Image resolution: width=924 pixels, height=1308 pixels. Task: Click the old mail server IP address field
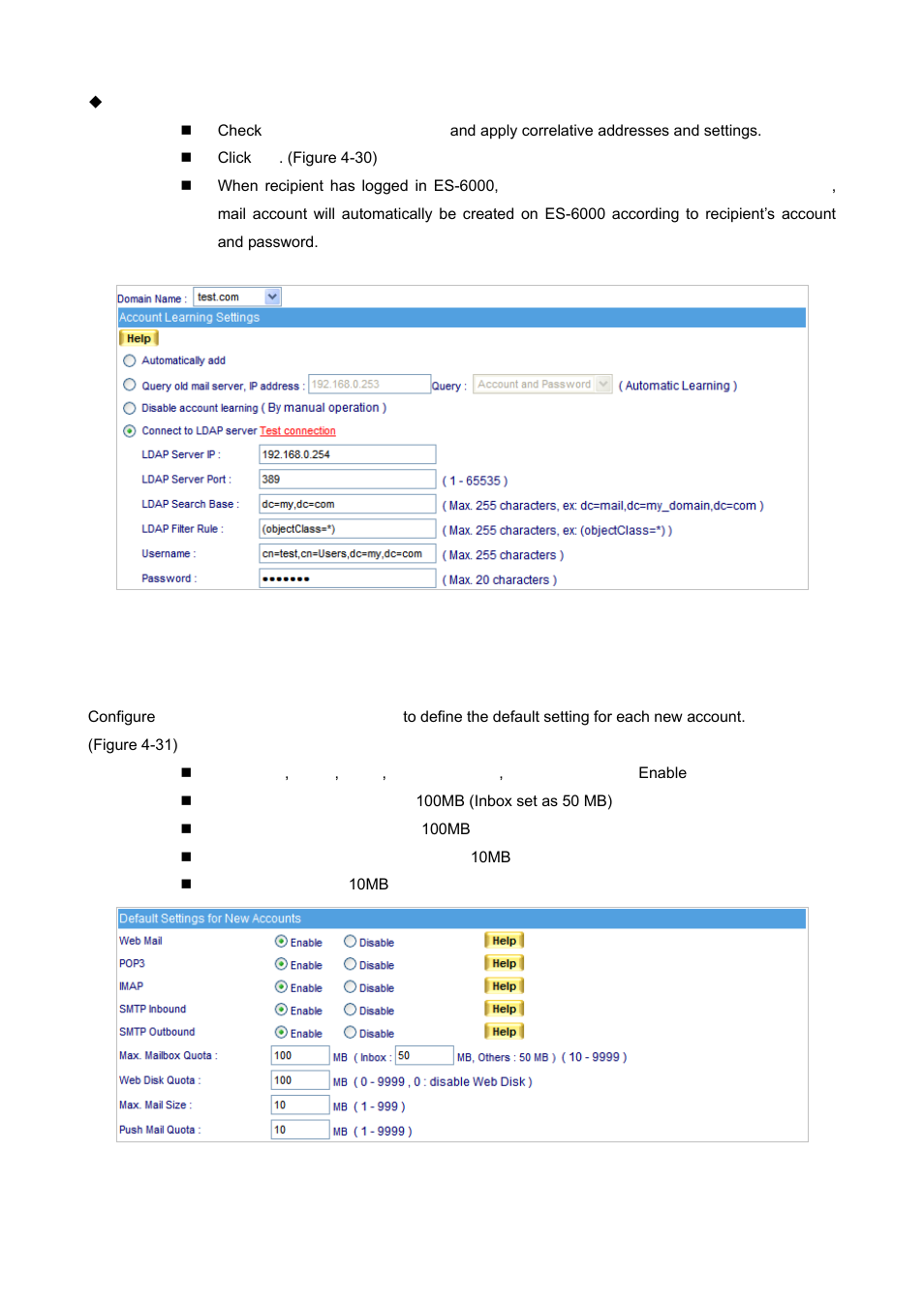(x=369, y=385)
